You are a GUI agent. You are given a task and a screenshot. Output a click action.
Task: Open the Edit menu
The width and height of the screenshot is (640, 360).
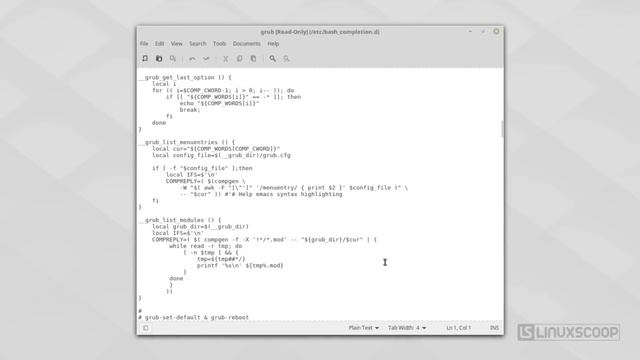click(159, 44)
